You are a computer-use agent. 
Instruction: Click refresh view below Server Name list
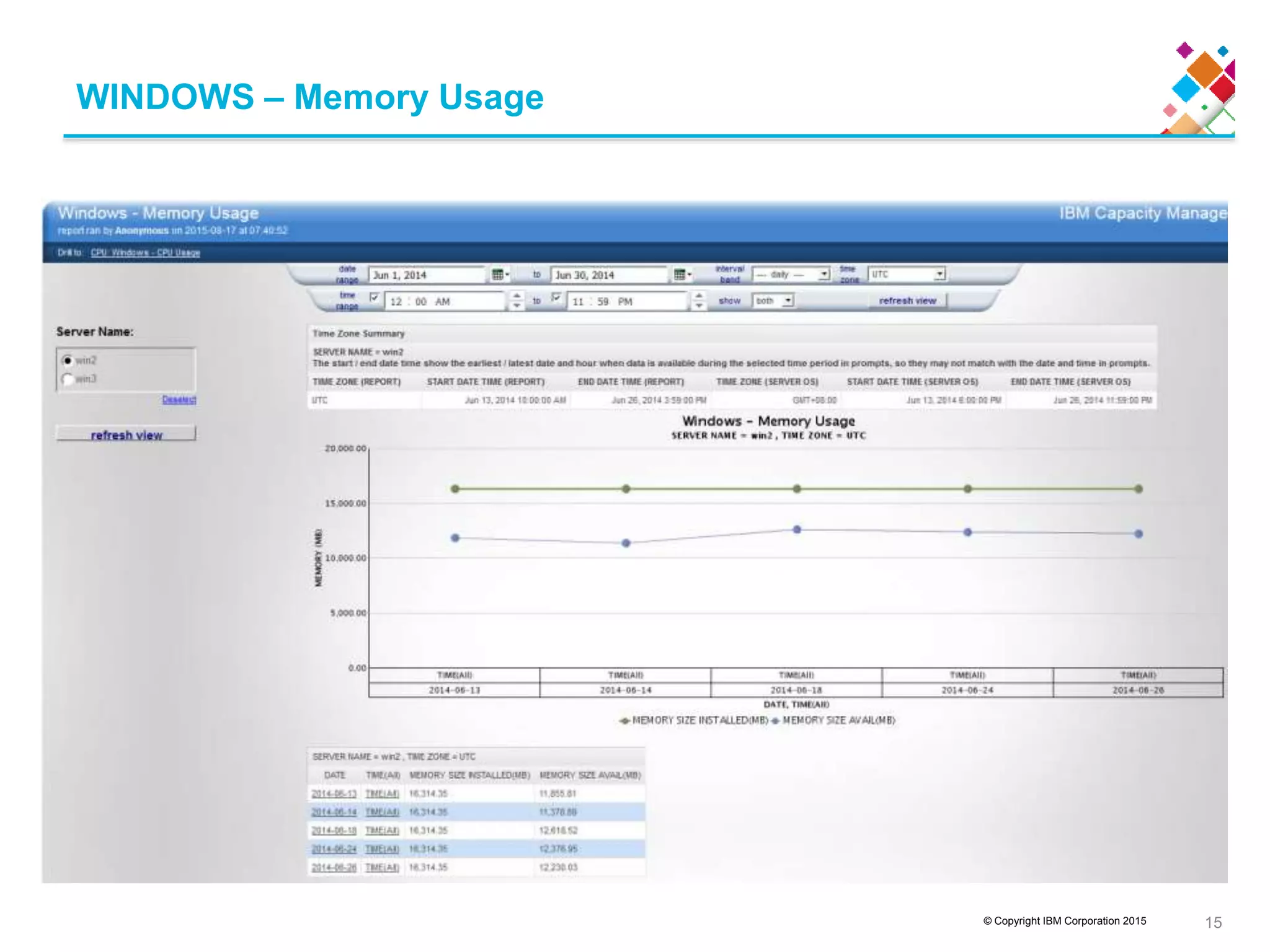126,434
